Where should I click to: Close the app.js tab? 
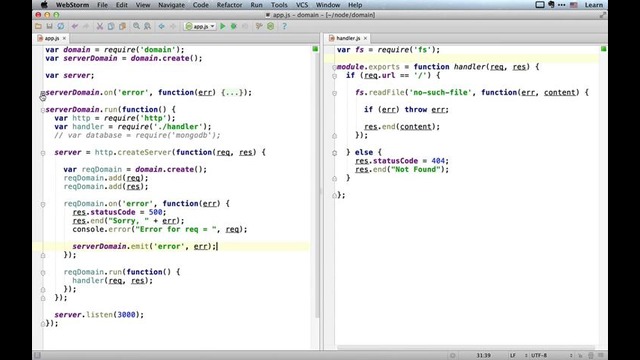pyautogui.click(x=64, y=38)
